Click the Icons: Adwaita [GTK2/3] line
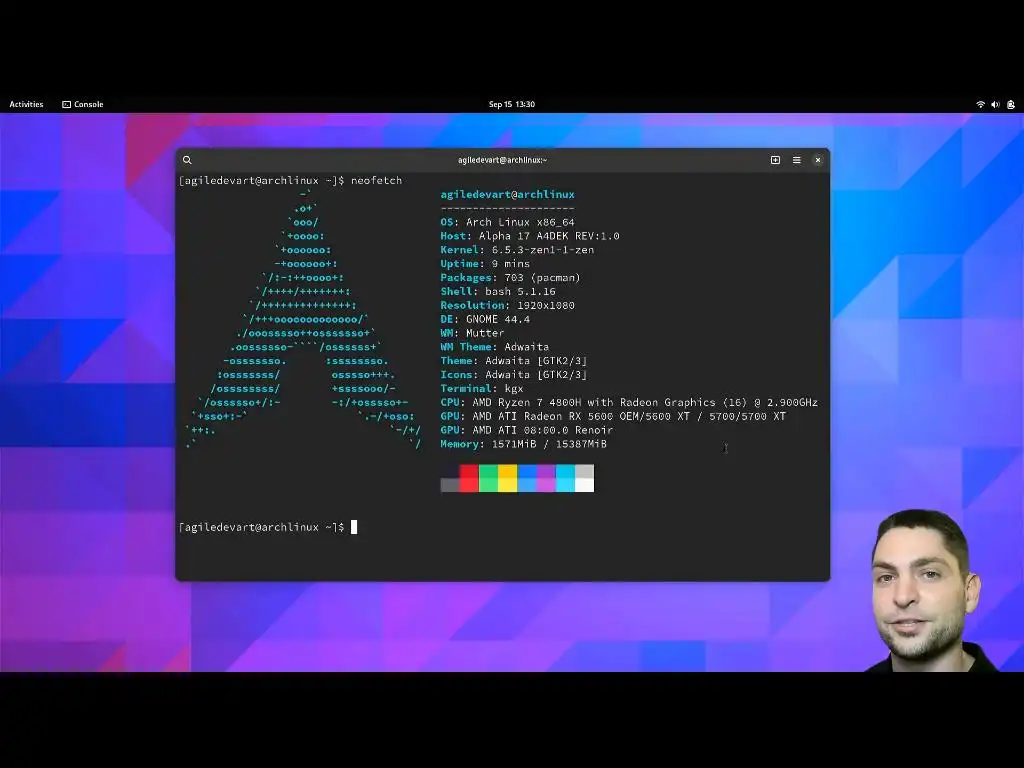This screenshot has height=768, width=1024. click(514, 375)
